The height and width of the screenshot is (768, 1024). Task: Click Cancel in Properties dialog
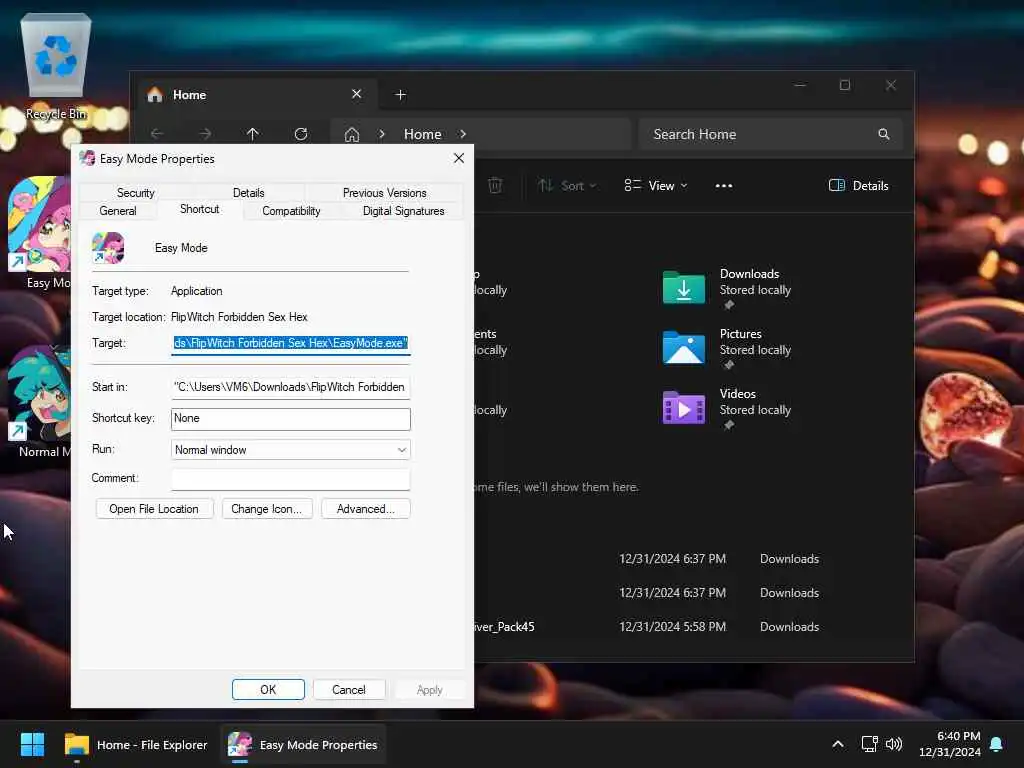[349, 690]
